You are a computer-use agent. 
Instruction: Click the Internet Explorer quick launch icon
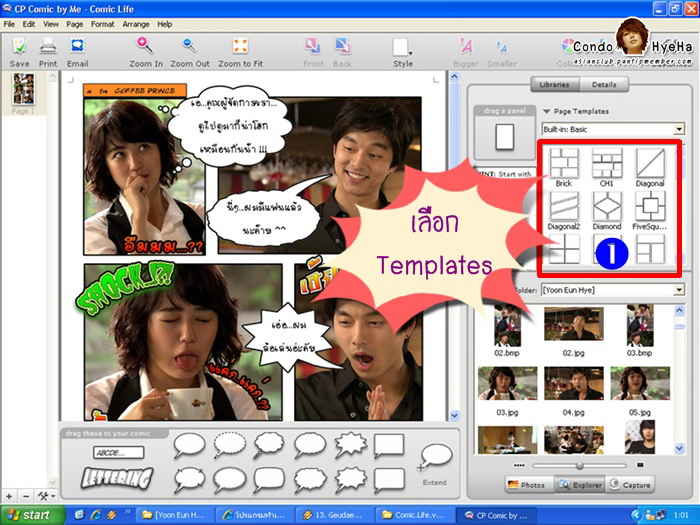click(x=96, y=515)
